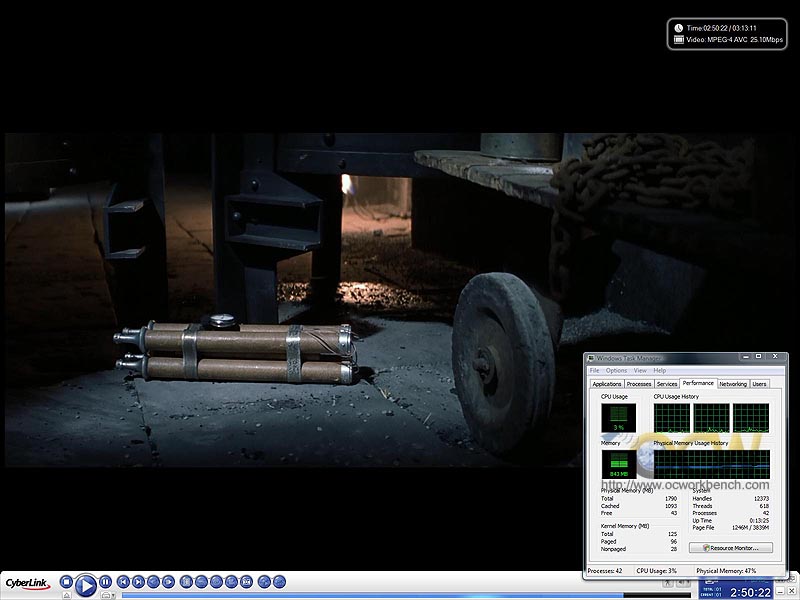Click the Processes: 42 status bar entry
This screenshot has width=800, height=600.
click(605, 571)
